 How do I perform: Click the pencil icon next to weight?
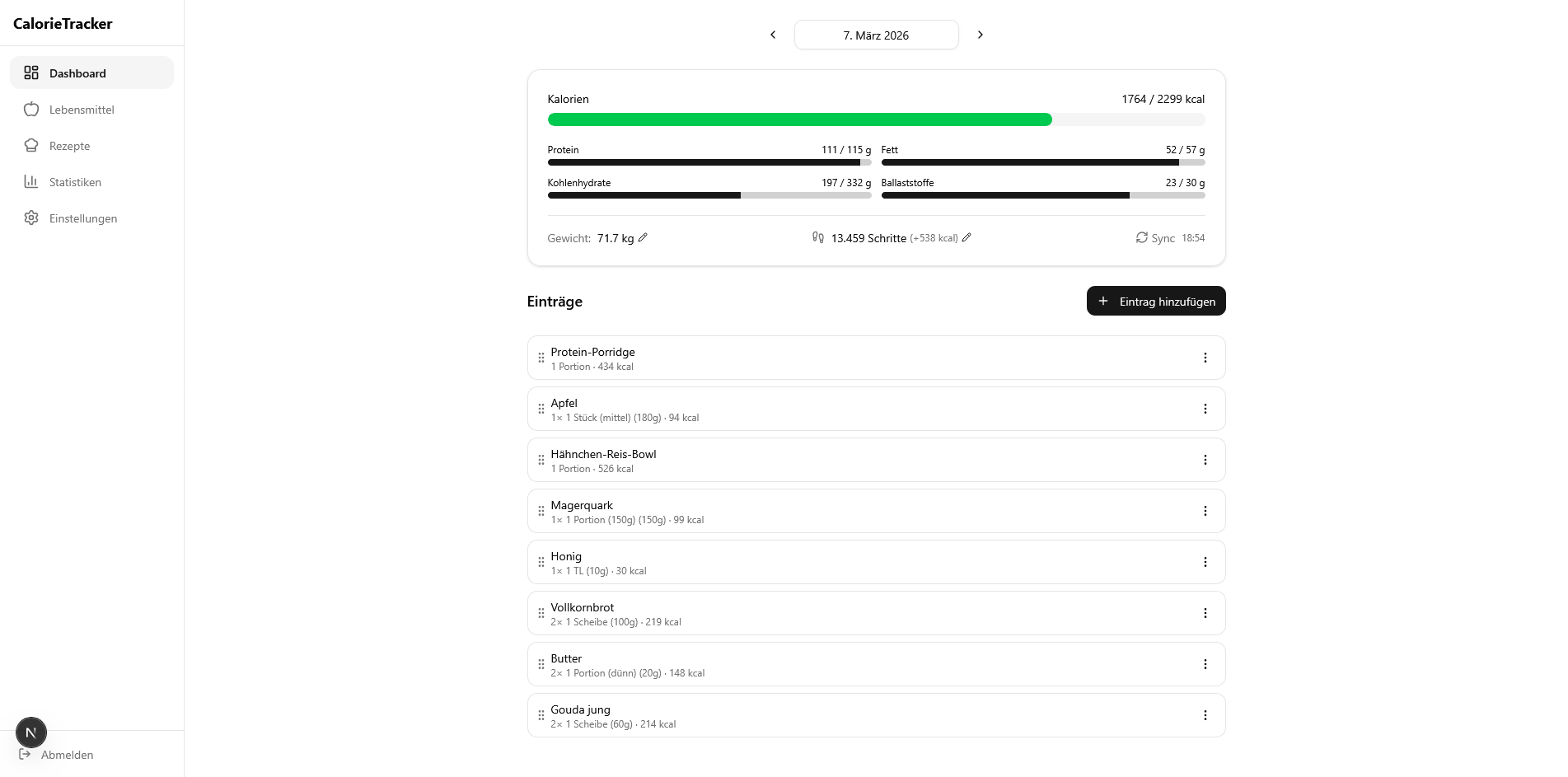643,237
